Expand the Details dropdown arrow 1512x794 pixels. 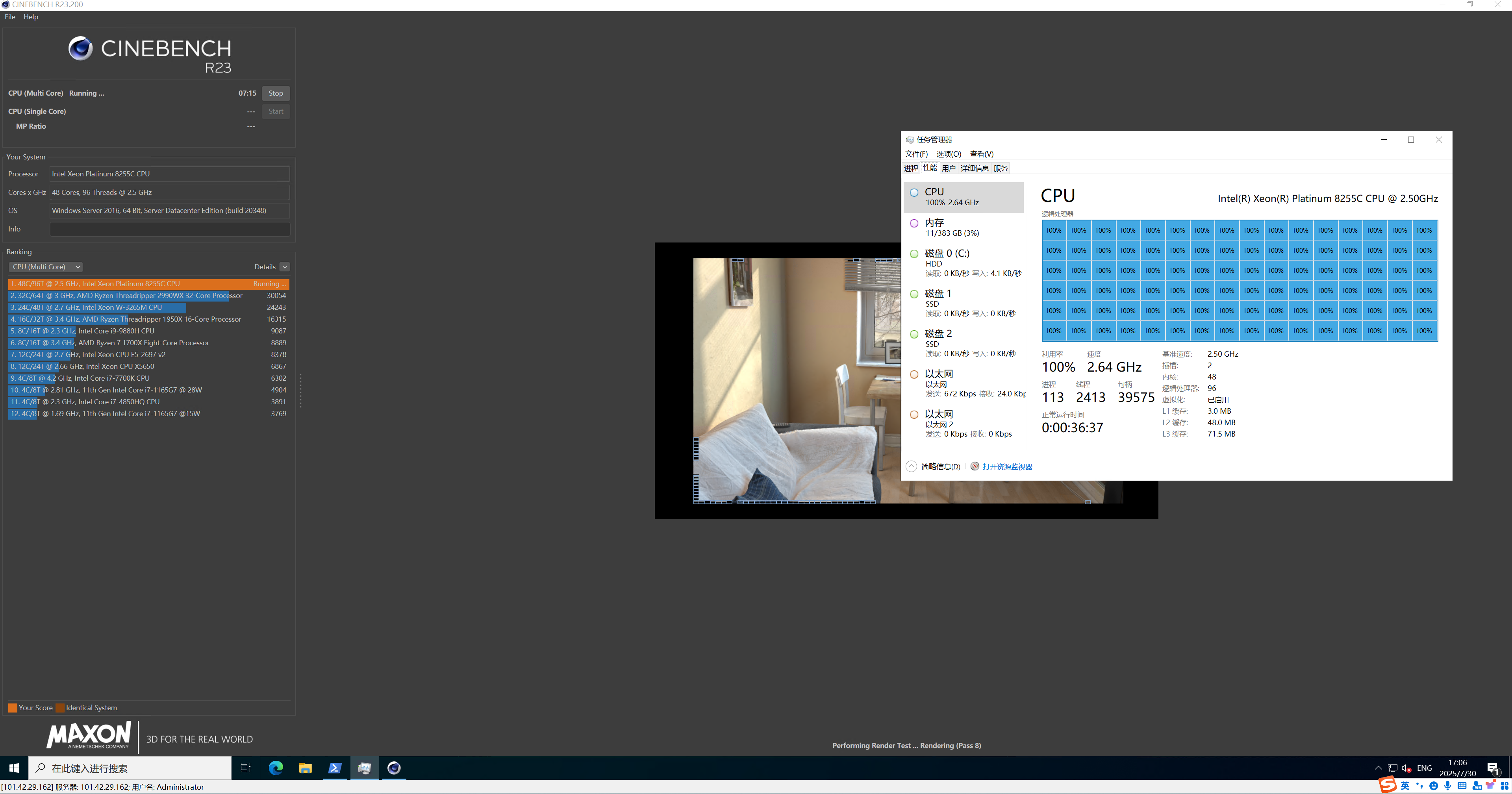(285, 267)
